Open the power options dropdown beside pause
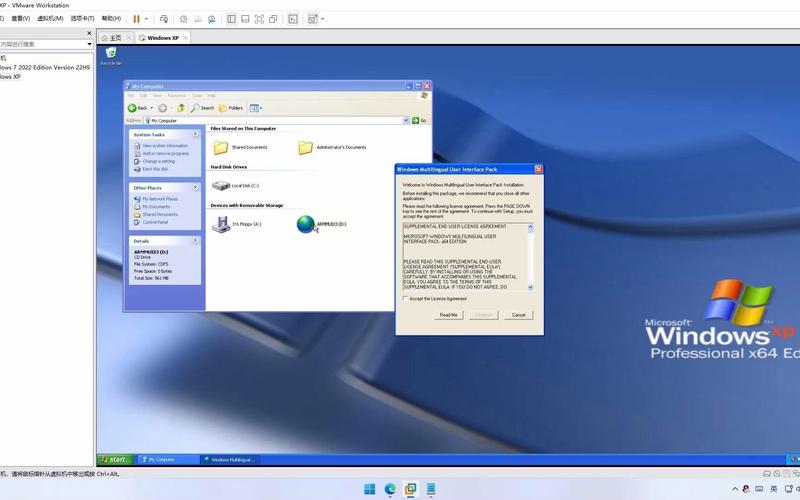The height and width of the screenshot is (500, 800). (x=146, y=19)
